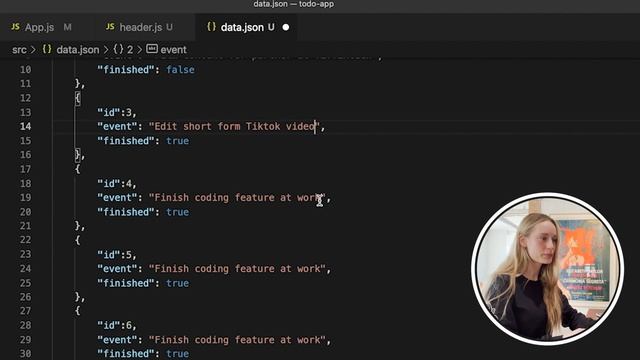Click the false value on line 10

[x=180, y=70]
